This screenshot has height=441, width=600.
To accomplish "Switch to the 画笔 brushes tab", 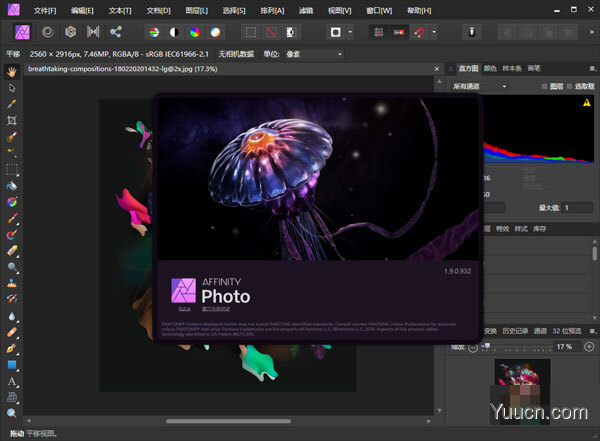I will pos(534,69).
